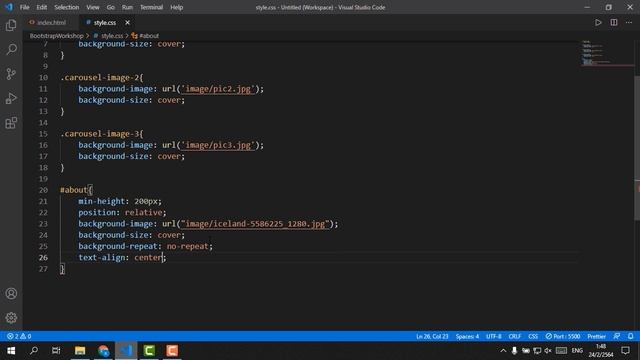Open the Accounts menu icon
Screen dimensions: 640x360
point(11,293)
